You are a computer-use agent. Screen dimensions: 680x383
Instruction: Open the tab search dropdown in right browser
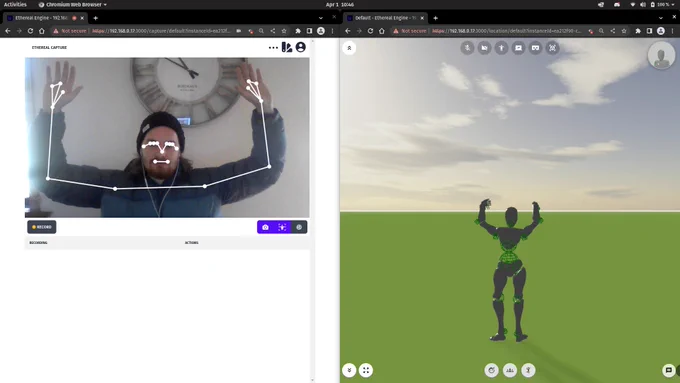(660, 18)
